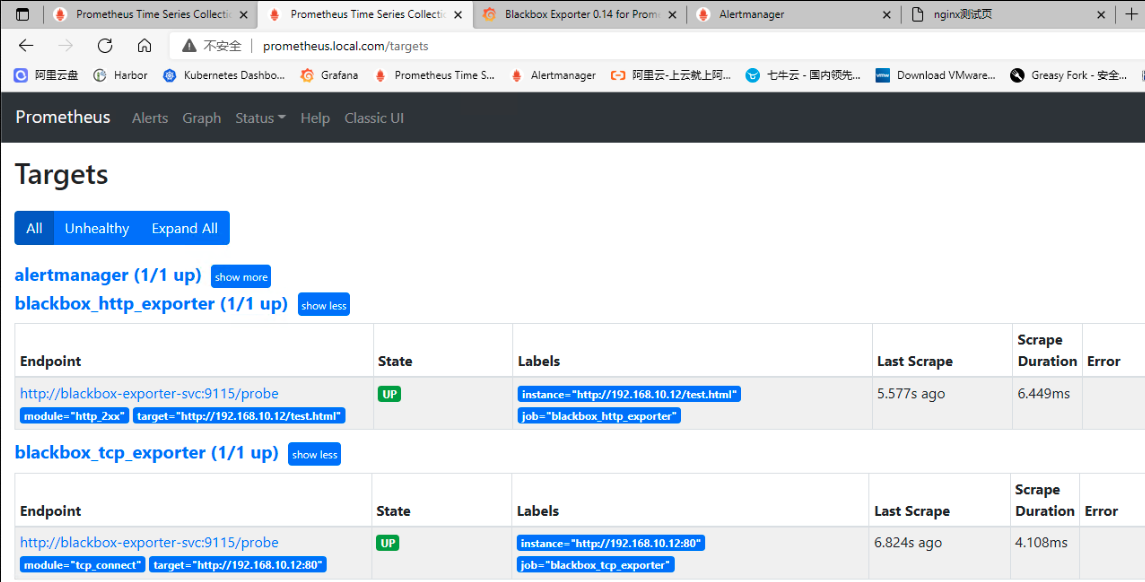
Task: Click job="blackbox_tcp_exporter" label
Action: coord(596,565)
